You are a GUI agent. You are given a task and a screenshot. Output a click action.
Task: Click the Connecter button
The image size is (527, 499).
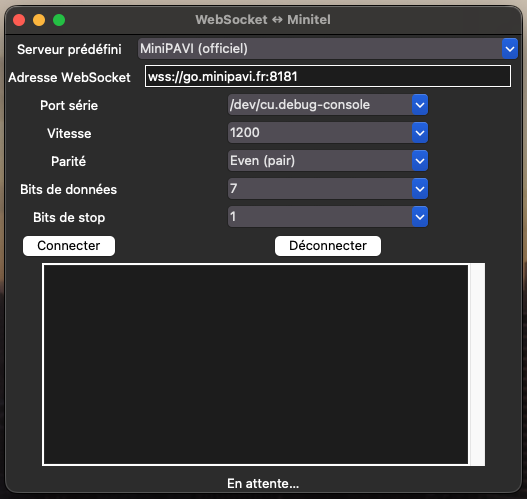click(69, 246)
